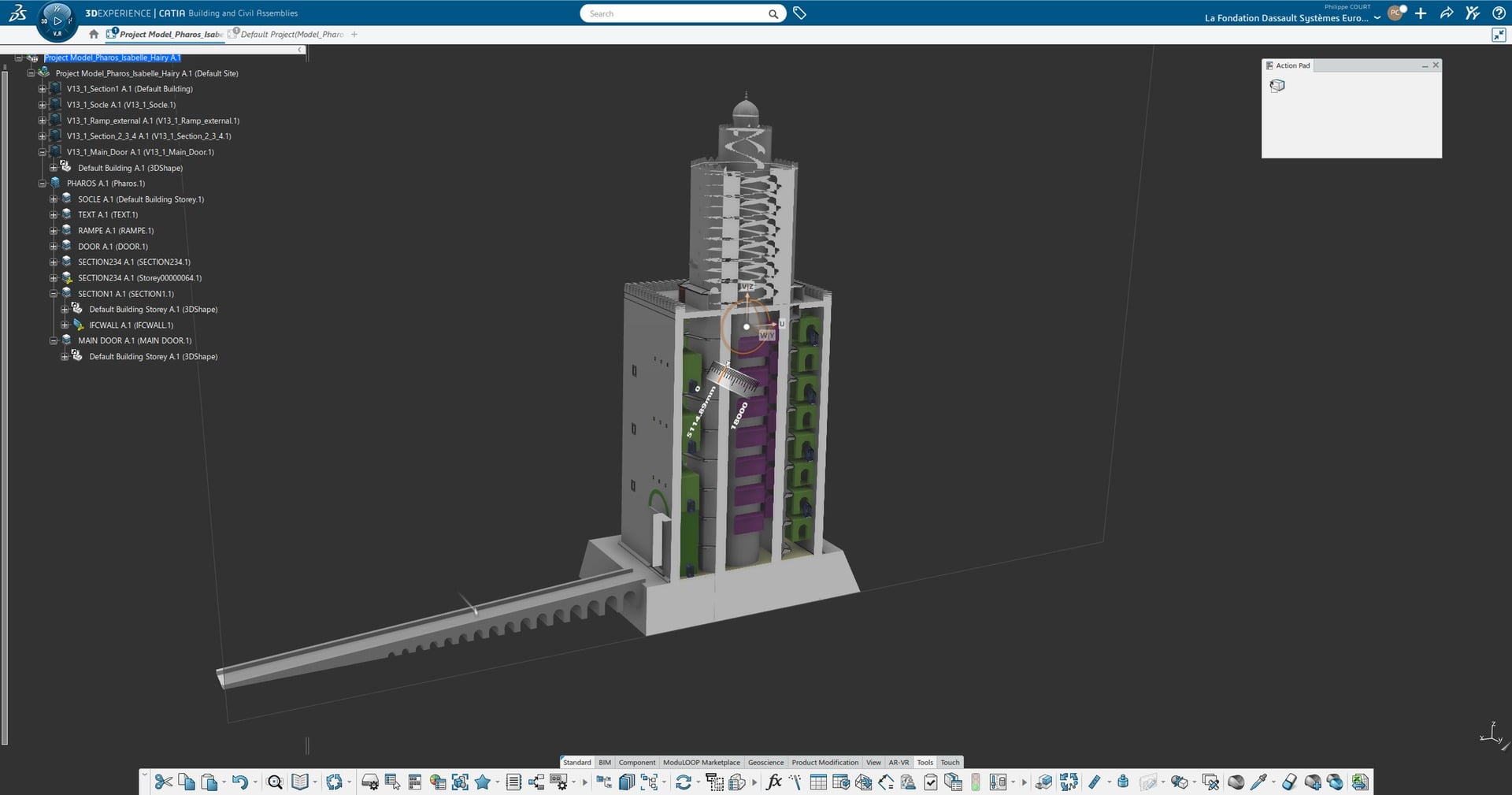Image resolution: width=1512 pixels, height=795 pixels.
Task: Expand the IFCWALL A.1 tree node
Action: coord(65,325)
